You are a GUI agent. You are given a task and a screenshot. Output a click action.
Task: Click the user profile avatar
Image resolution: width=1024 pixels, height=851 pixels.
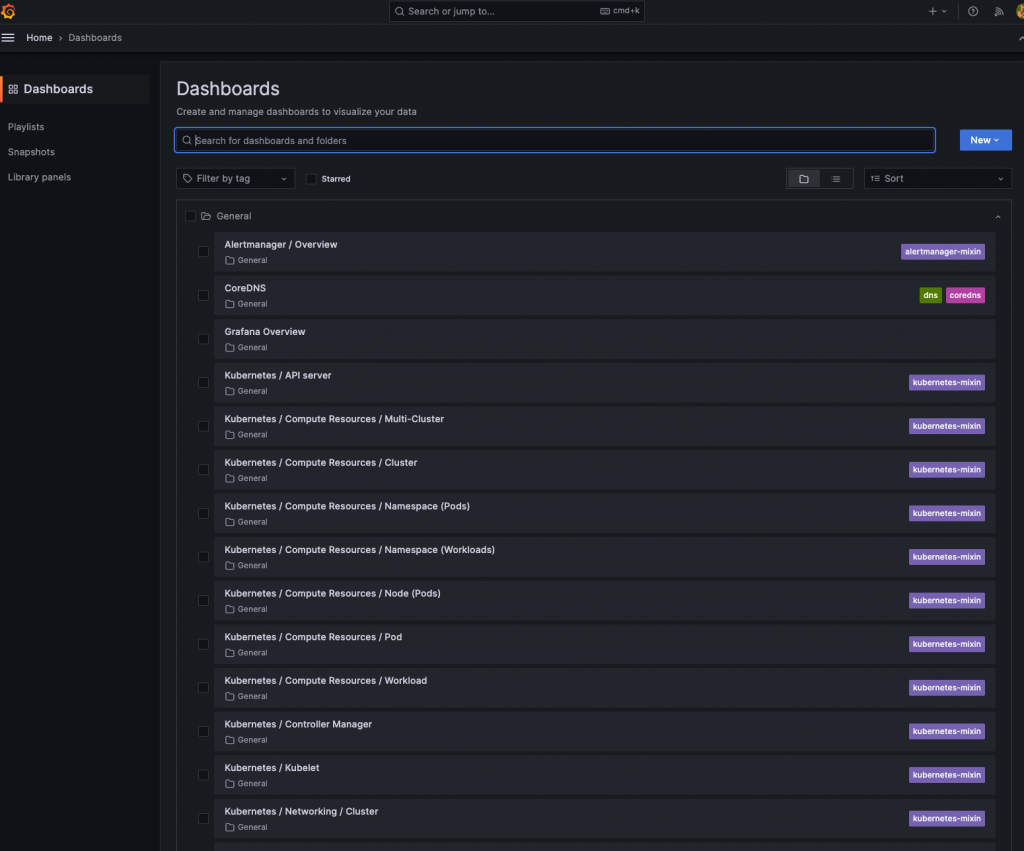pyautogui.click(x=1019, y=11)
